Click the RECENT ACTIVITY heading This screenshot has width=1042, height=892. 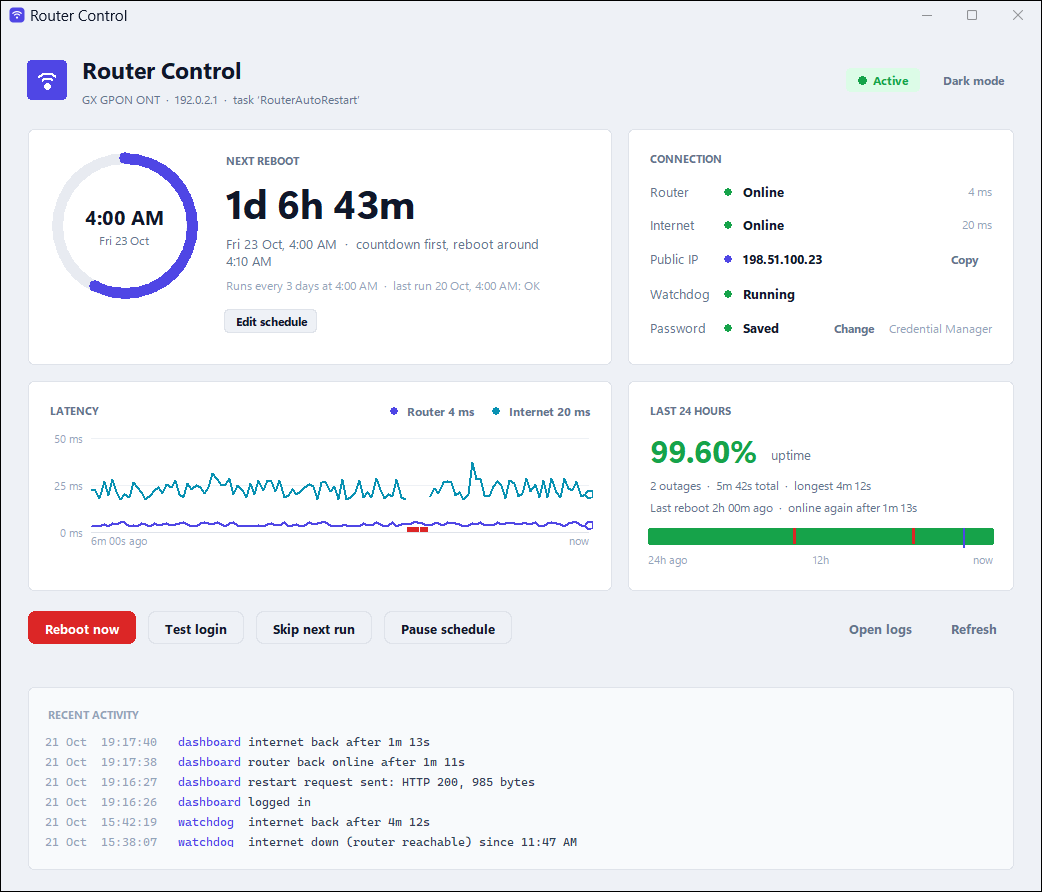[x=93, y=715]
